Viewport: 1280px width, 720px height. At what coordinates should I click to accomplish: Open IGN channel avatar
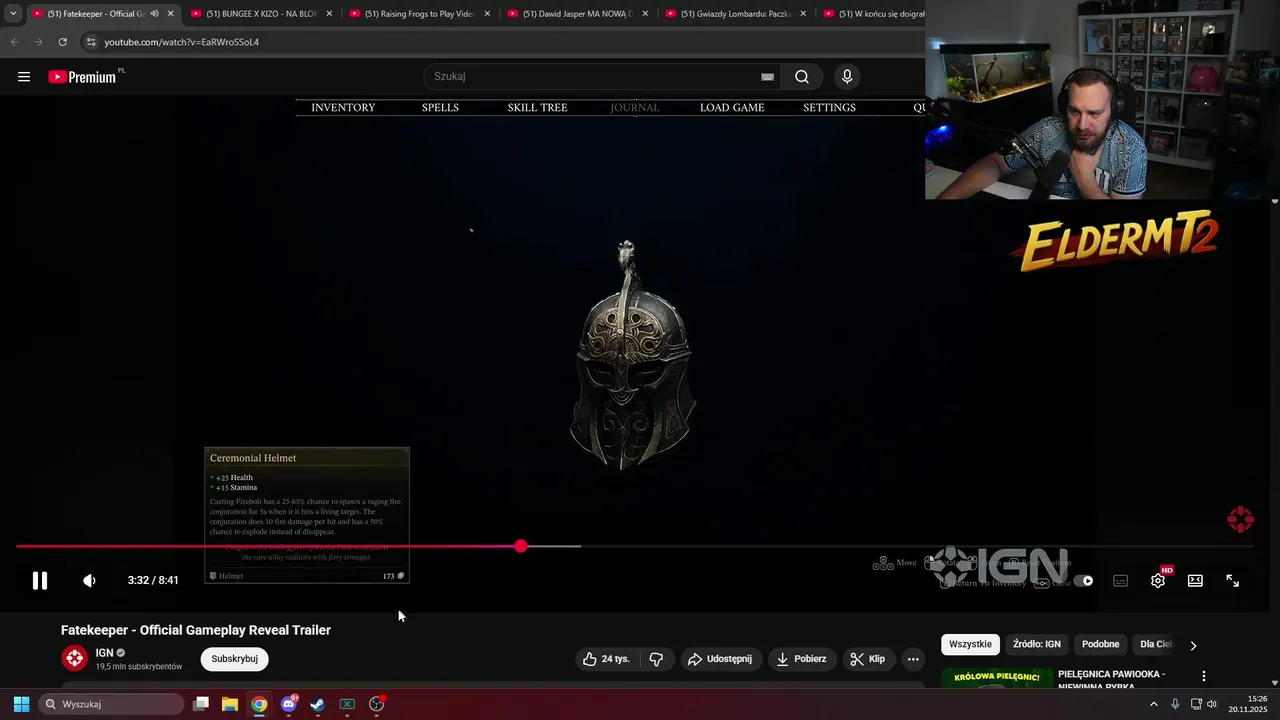point(75,658)
